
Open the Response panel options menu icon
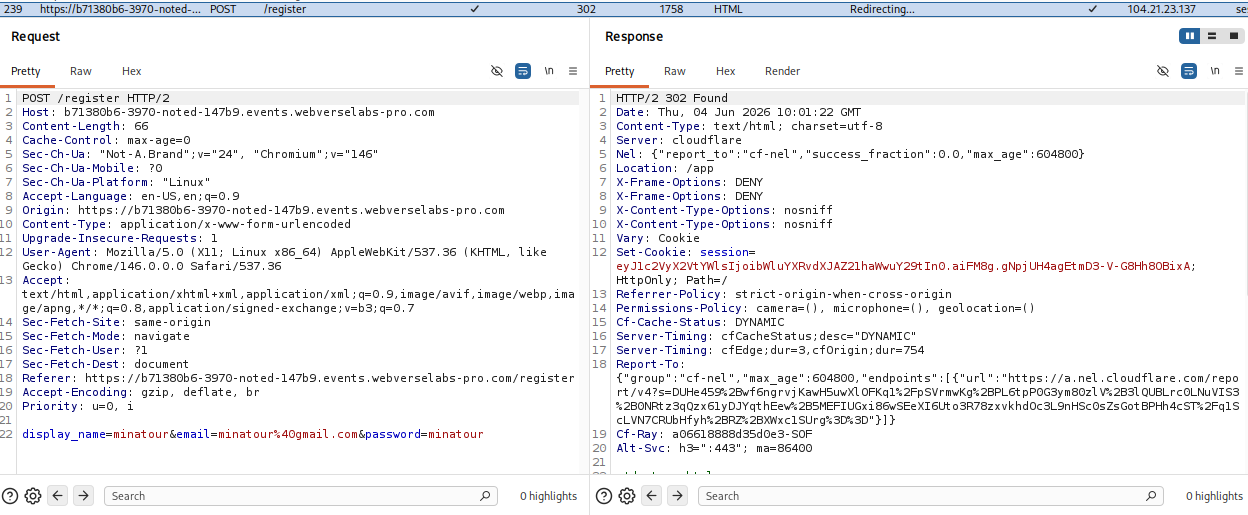[1239, 71]
